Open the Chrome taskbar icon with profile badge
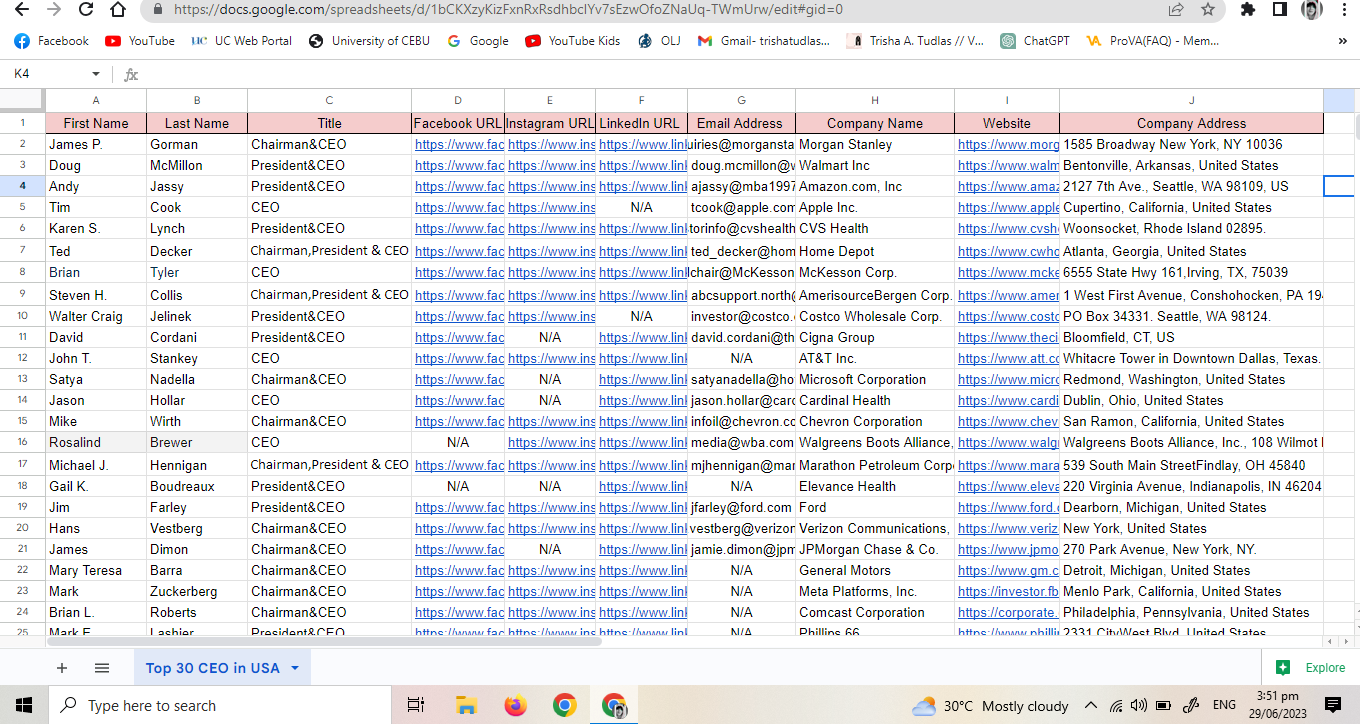This screenshot has height=724, width=1360. click(614, 705)
